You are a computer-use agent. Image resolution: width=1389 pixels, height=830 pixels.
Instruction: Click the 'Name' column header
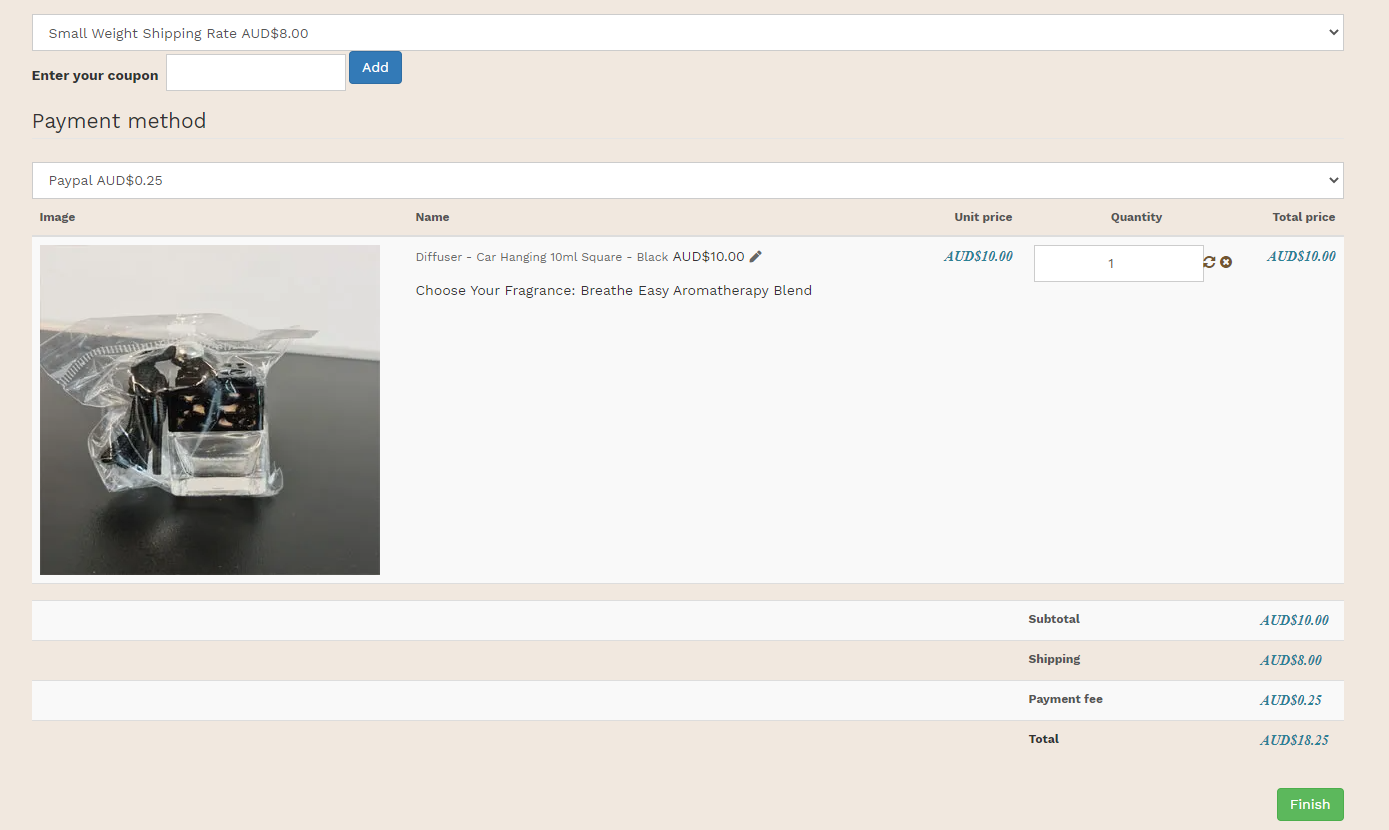point(433,217)
